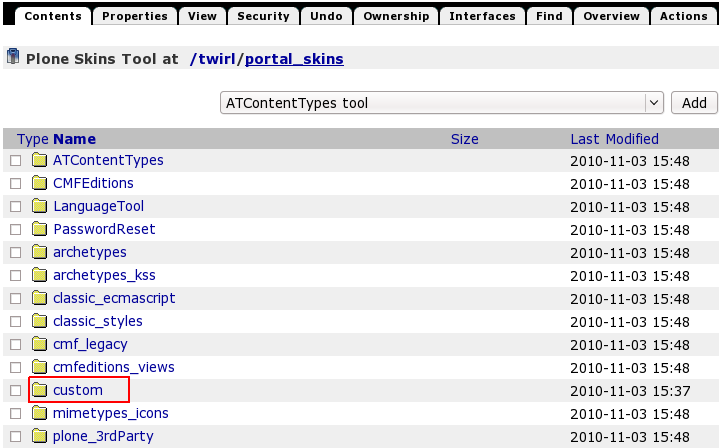This screenshot has height=448, width=724.
Task: Open the archetypes_kss folder link
Action: 104,275
